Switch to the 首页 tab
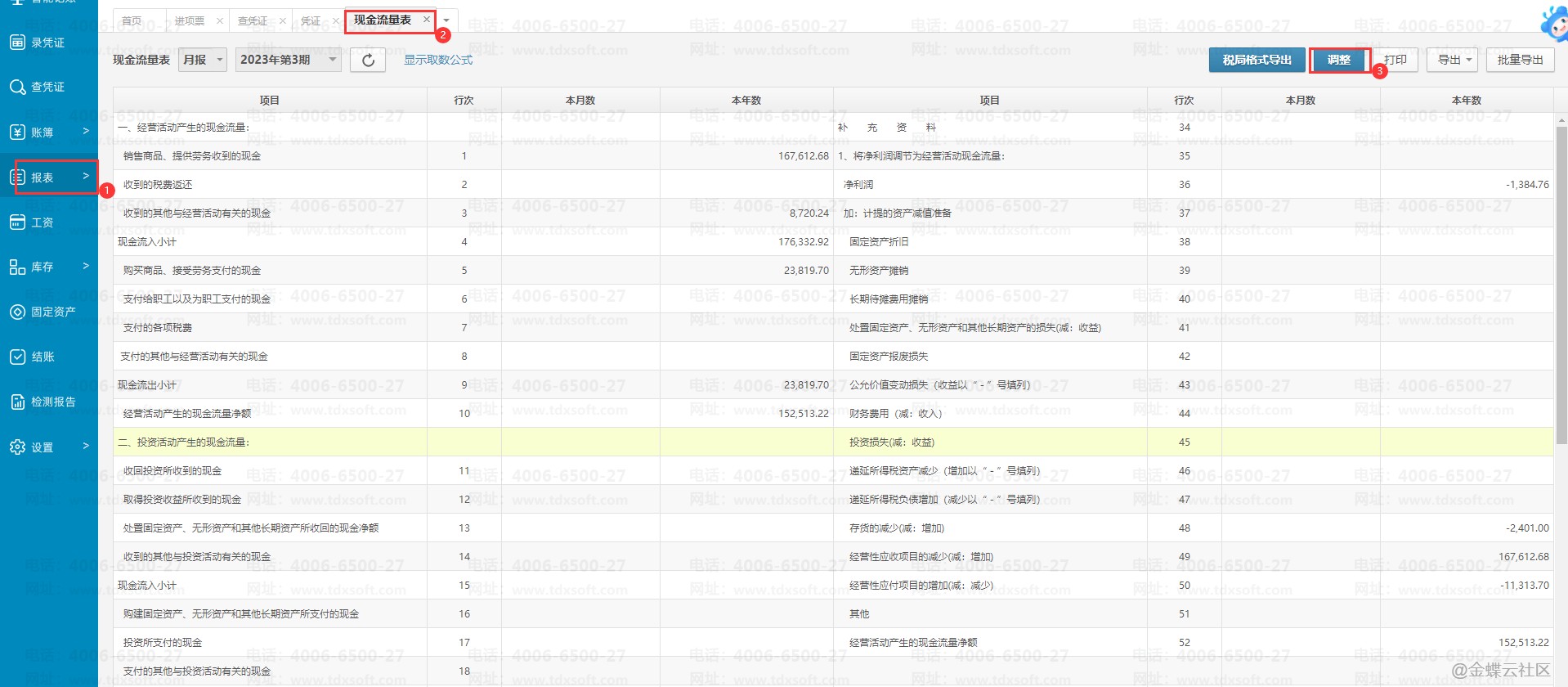Image resolution: width=1568 pixels, height=687 pixels. coord(131,20)
